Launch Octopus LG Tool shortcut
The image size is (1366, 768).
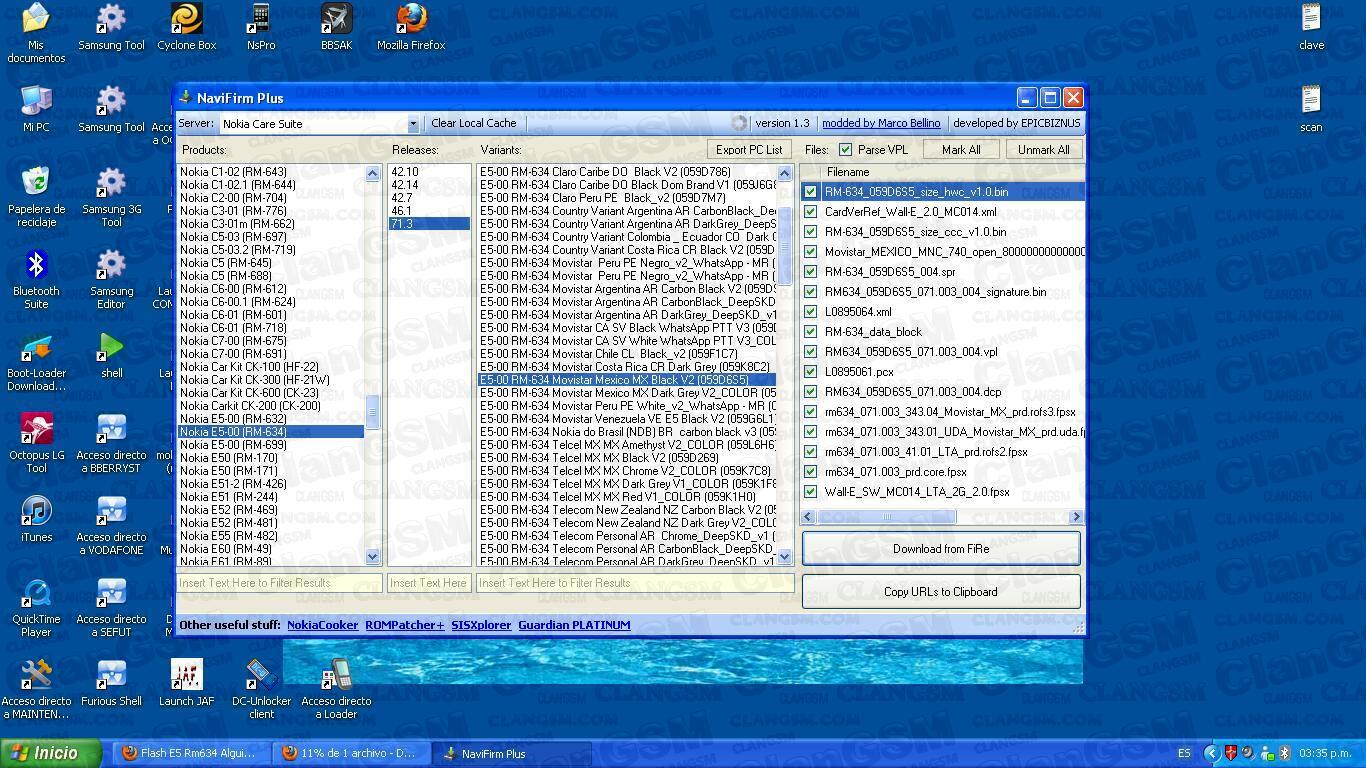(36, 443)
